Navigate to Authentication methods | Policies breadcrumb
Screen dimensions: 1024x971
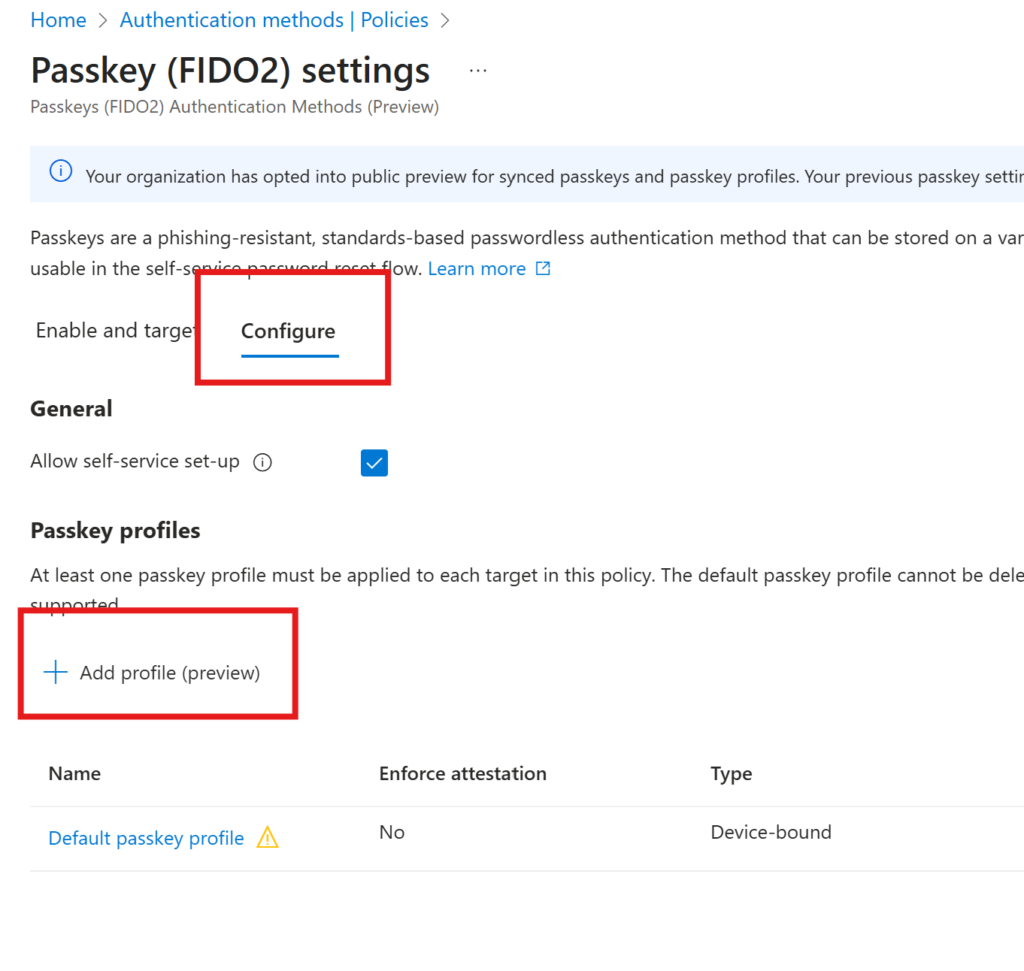click(274, 20)
